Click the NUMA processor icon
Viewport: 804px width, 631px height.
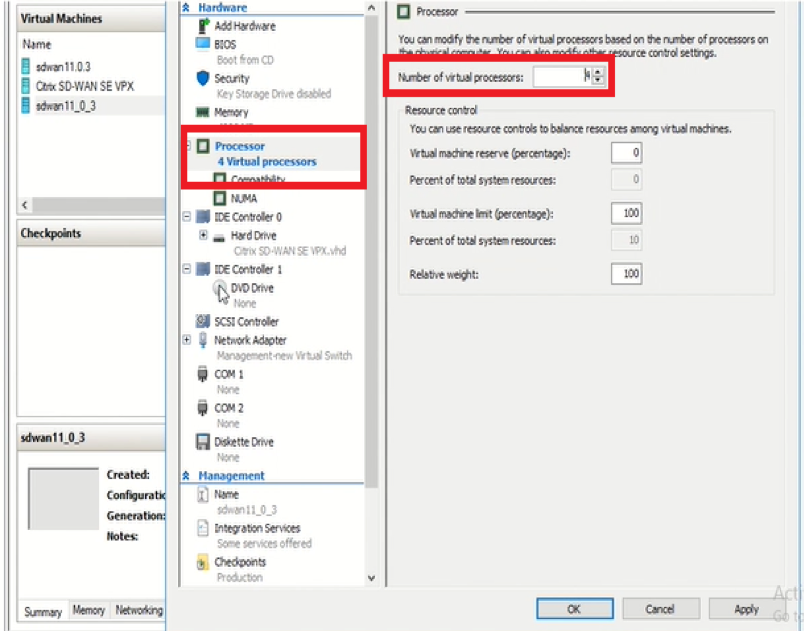click(219, 198)
